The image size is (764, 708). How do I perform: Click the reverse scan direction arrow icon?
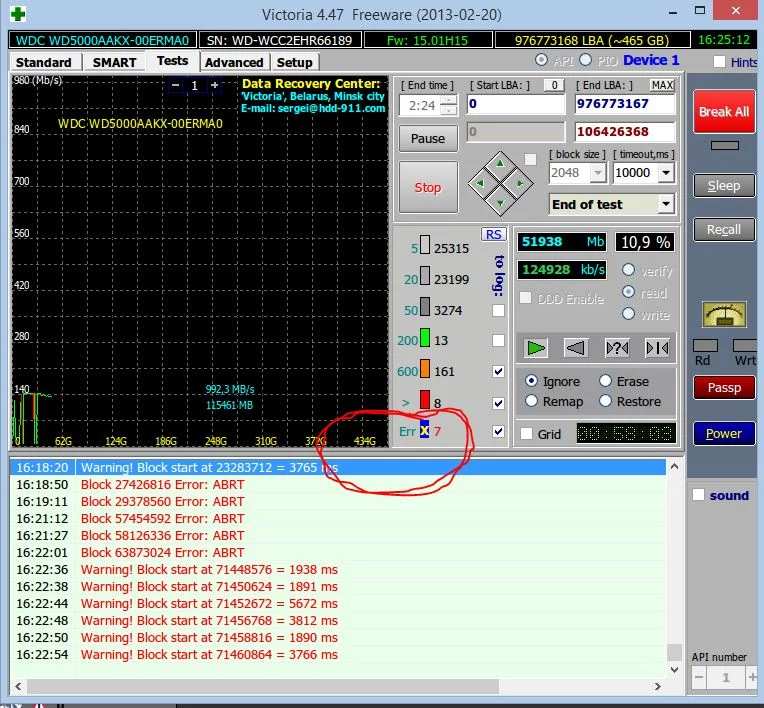coord(575,347)
